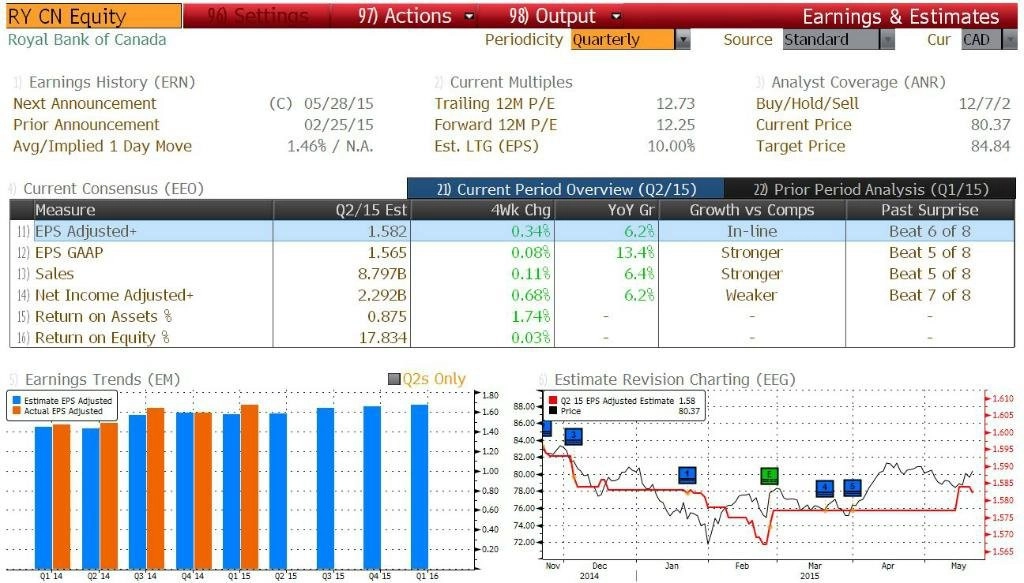The height and width of the screenshot is (583, 1024).
Task: Click the Next Announcement date 05/28/15
Action: [x=338, y=103]
